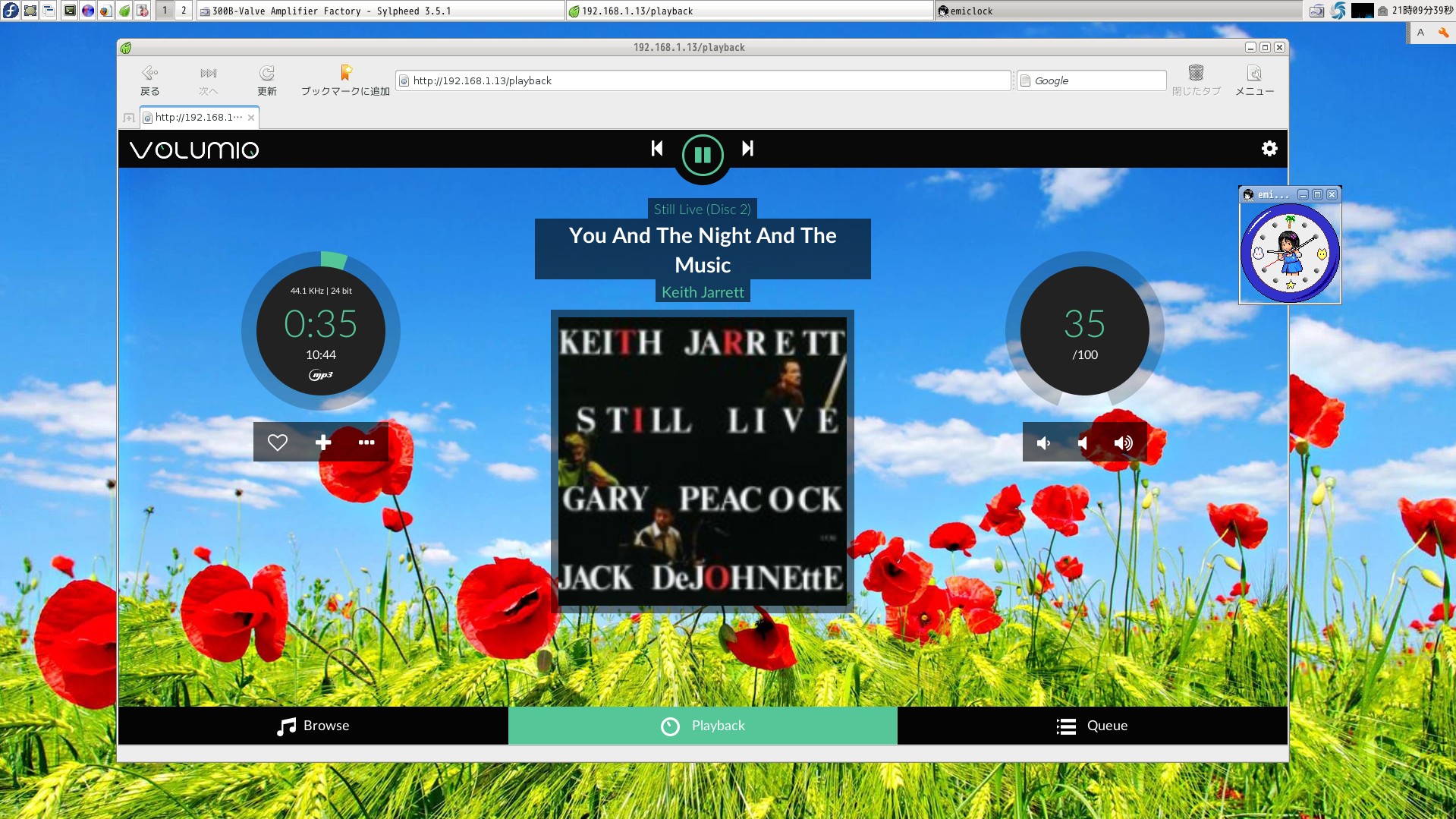Open the three-dots more options menu

coord(366,443)
